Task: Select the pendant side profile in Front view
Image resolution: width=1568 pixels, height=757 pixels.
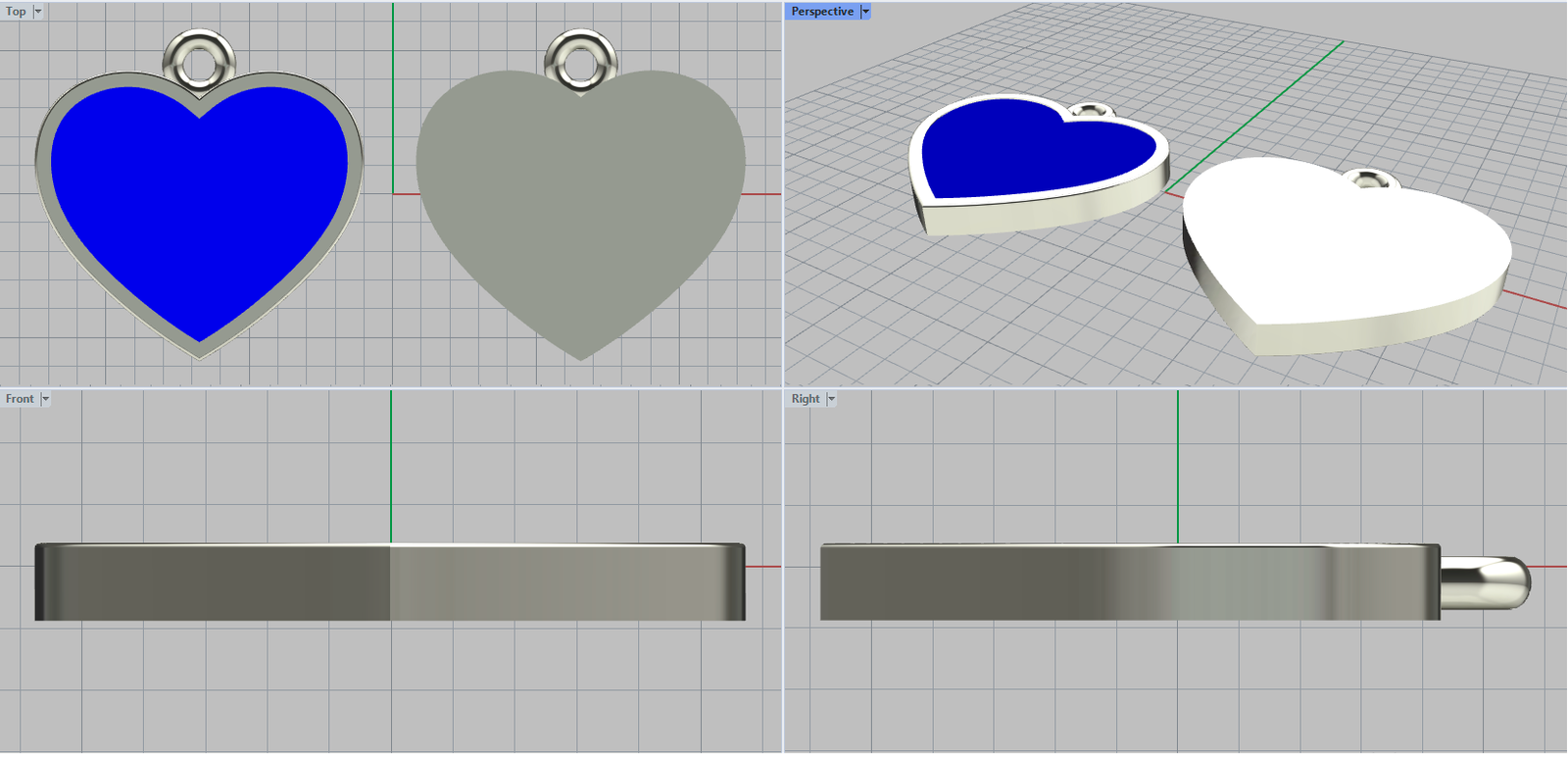Action: pyautogui.click(x=390, y=582)
